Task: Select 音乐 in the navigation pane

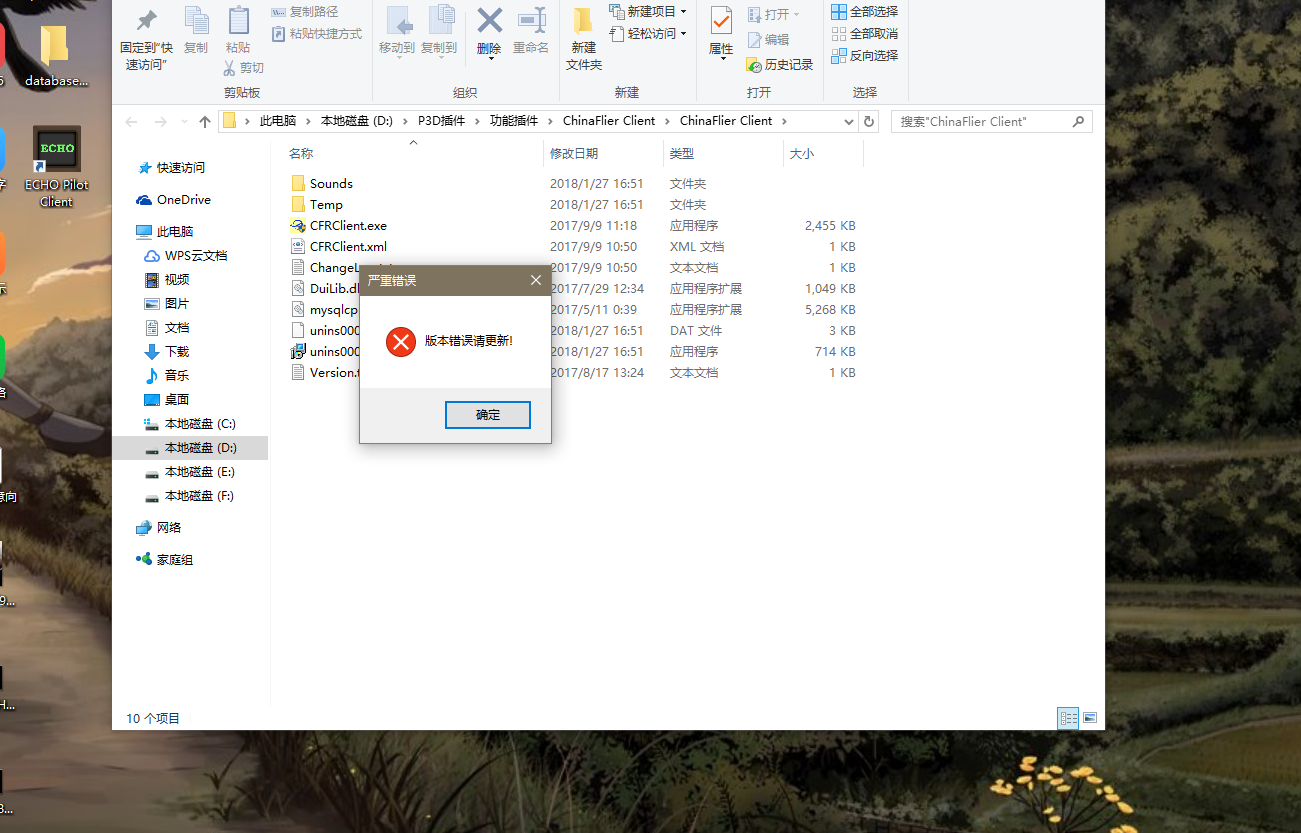Action: click(177, 376)
